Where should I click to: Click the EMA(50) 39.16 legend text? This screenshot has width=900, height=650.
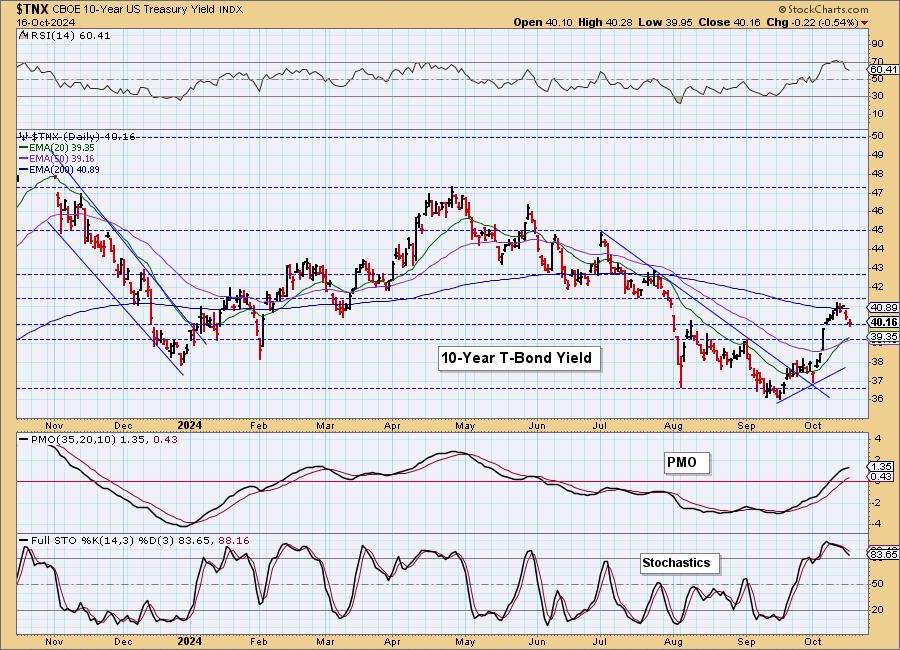click(x=62, y=158)
